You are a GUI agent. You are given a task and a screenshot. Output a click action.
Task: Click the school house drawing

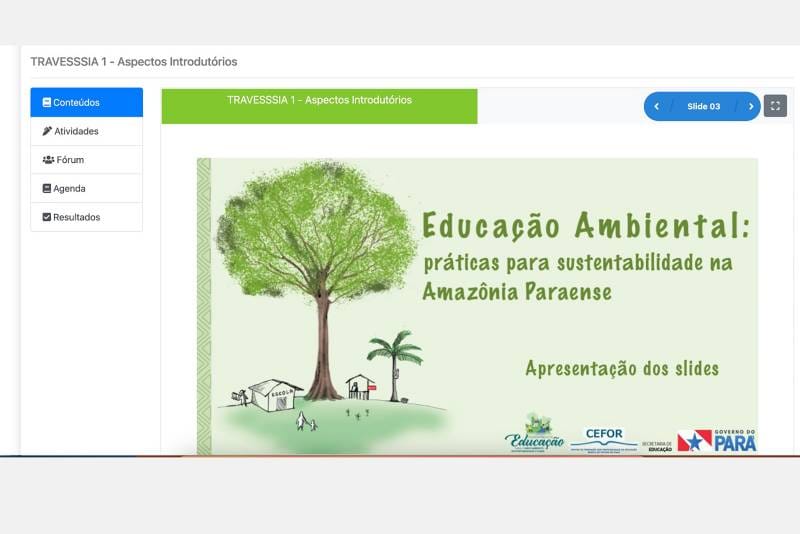276,394
